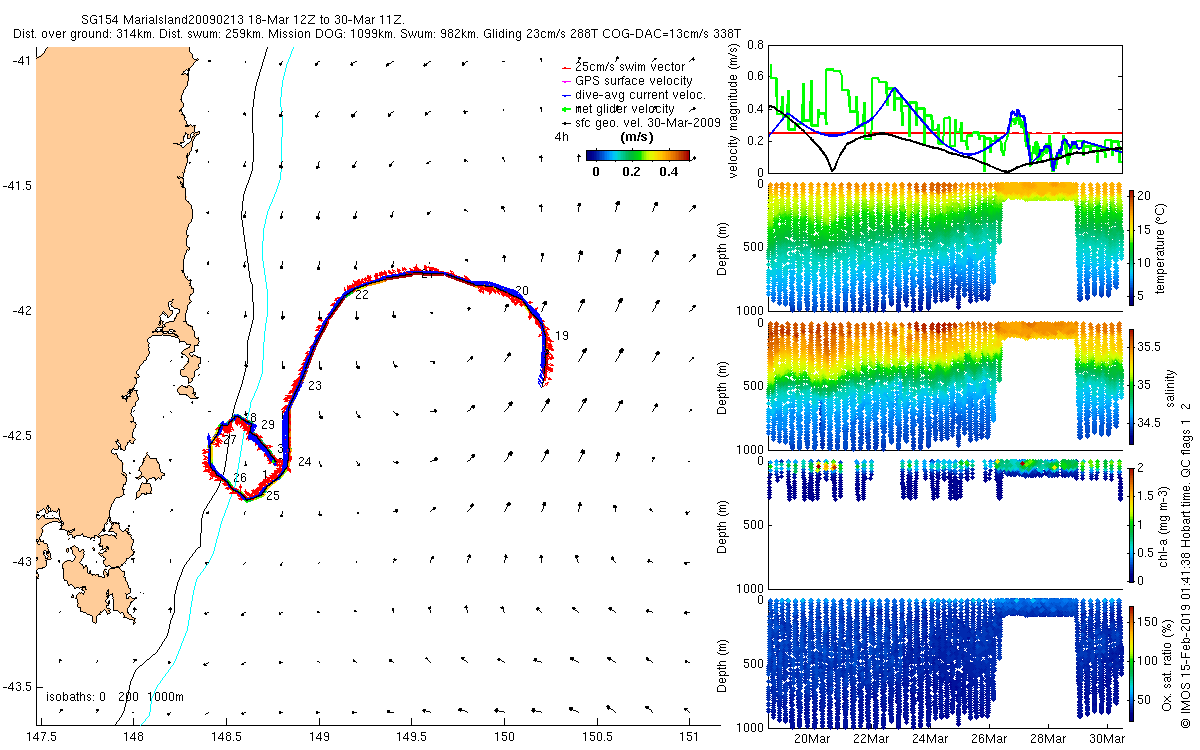Click day marker '23' on the glider track

click(x=315, y=386)
